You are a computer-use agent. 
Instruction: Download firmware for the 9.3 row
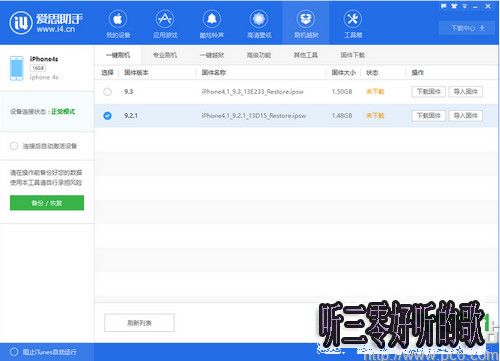click(429, 92)
